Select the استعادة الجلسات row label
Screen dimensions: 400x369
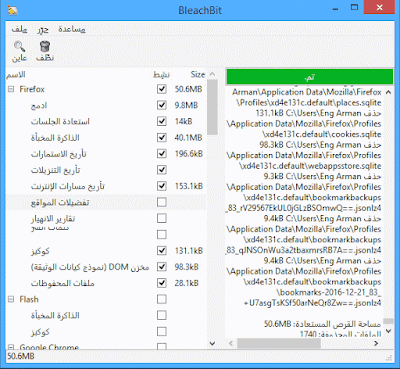tap(60, 121)
